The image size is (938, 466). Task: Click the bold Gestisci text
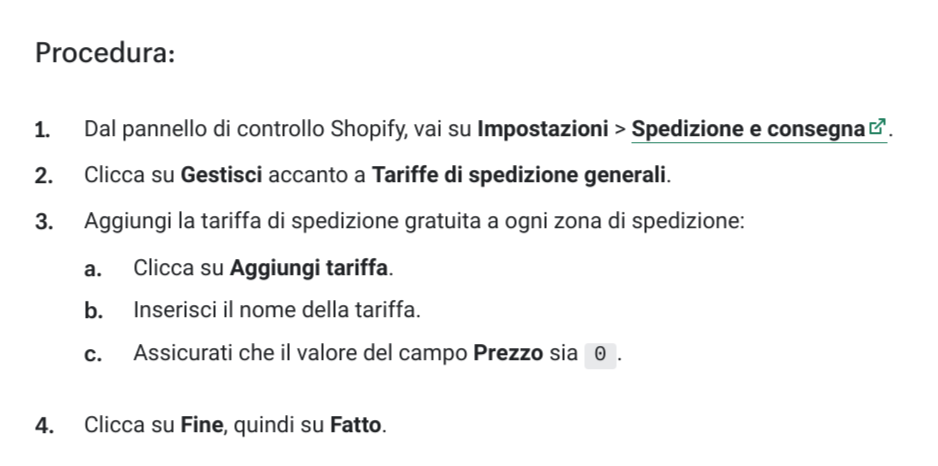click(x=221, y=175)
